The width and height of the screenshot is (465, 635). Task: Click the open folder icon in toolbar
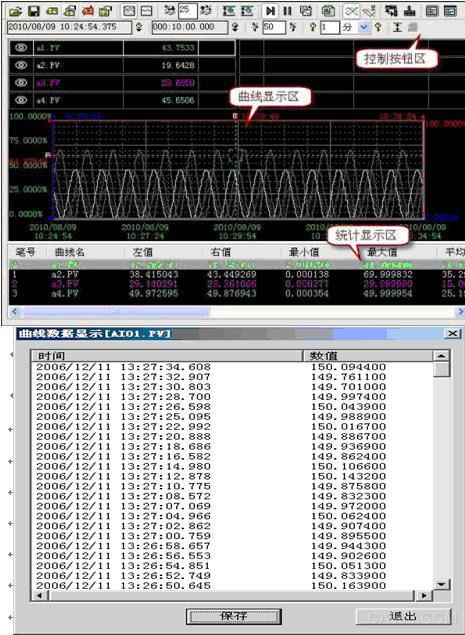[15, 11]
